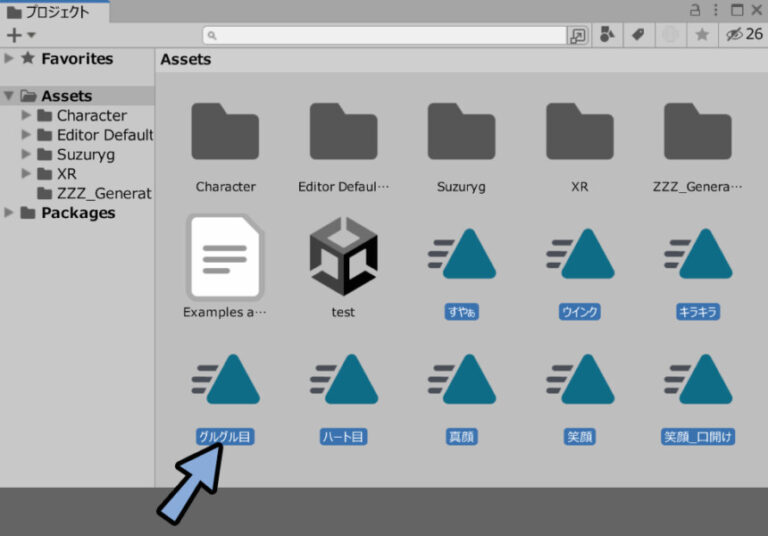Select the キラキラ animation clip

tap(697, 262)
